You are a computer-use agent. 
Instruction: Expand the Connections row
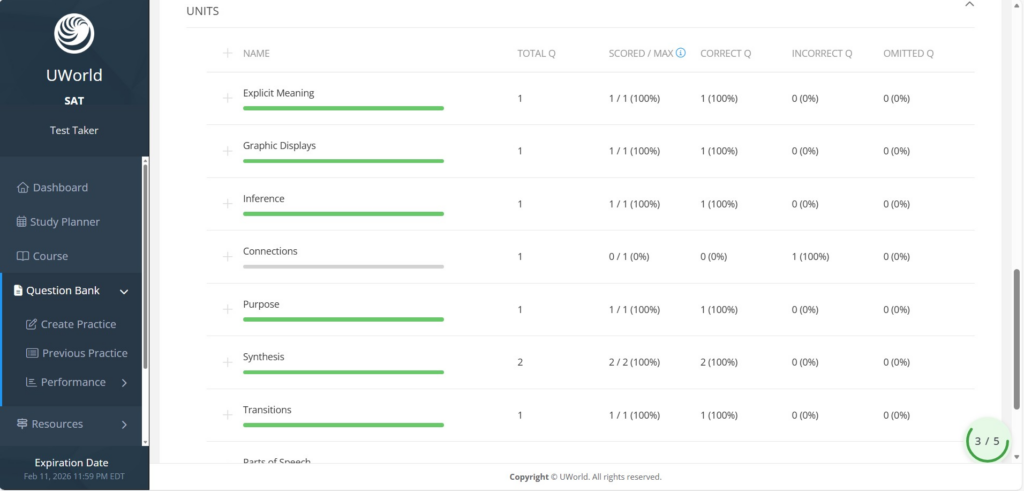point(227,257)
